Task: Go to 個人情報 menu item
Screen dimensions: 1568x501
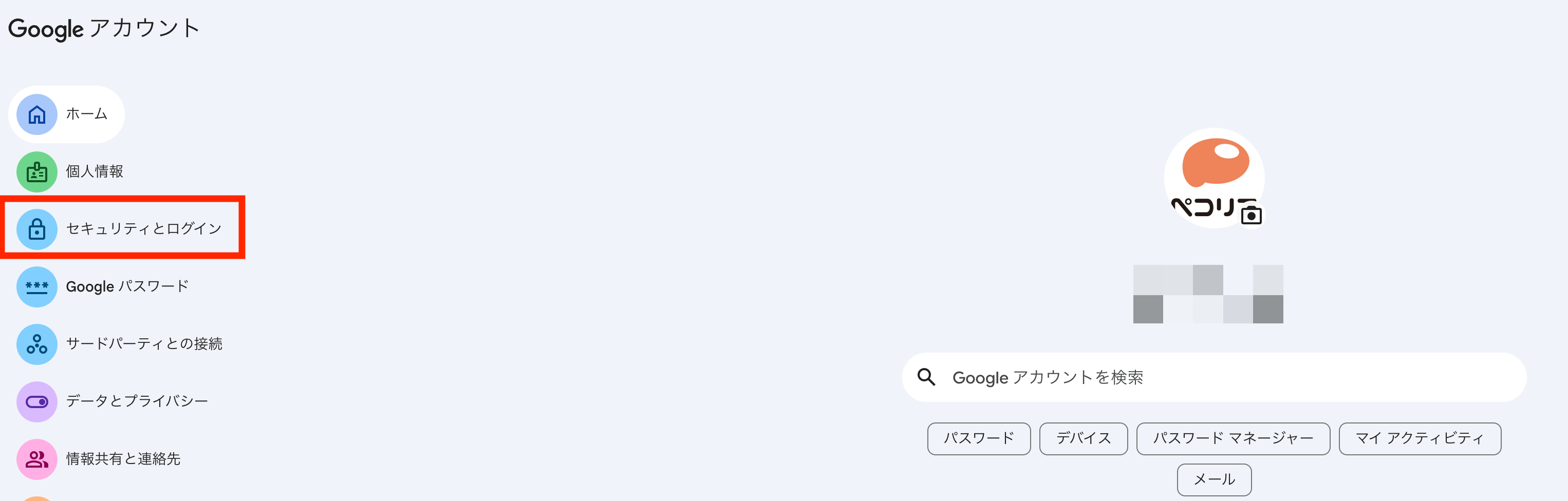Action: [95, 172]
